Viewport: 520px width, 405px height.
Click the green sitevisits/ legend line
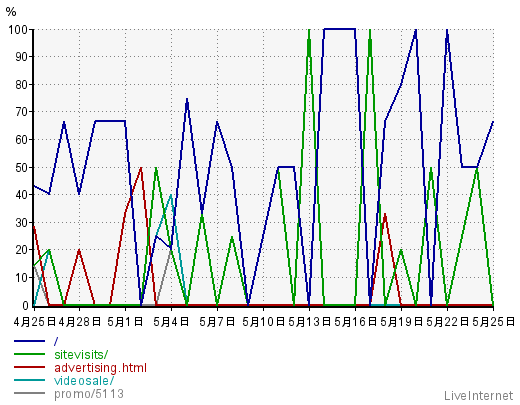tap(29, 354)
